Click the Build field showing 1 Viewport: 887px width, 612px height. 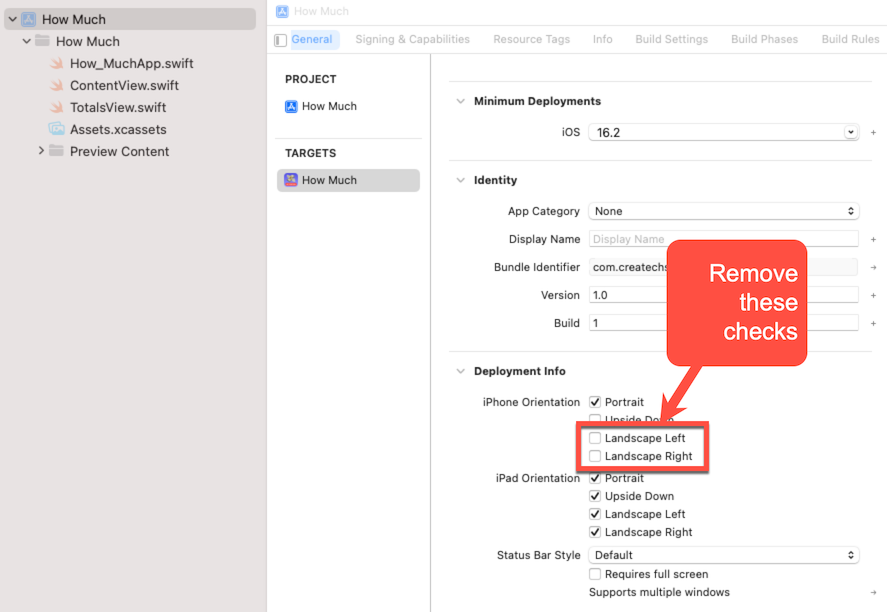coord(724,324)
